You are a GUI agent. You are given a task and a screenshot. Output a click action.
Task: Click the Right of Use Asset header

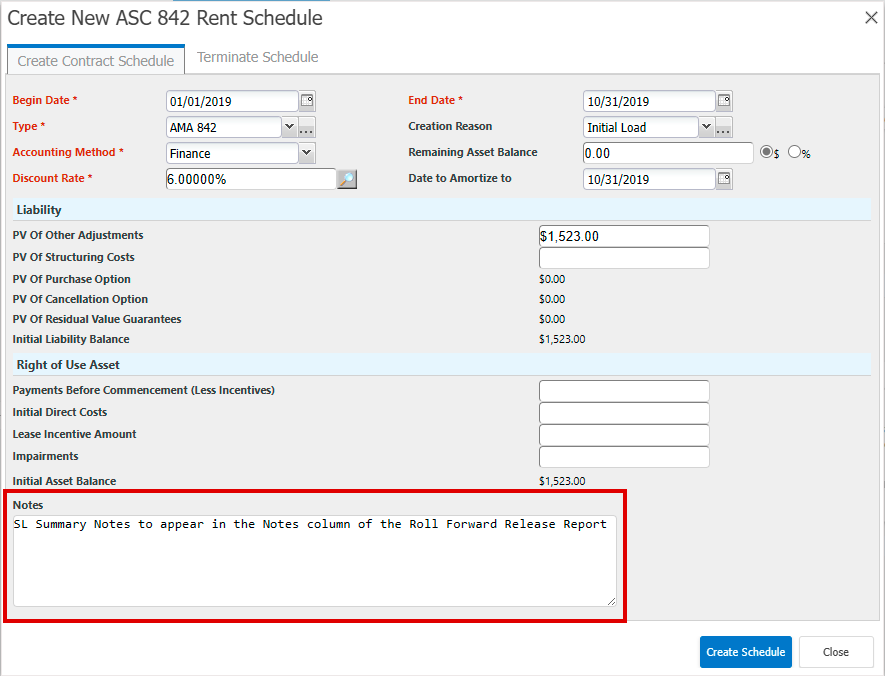pyautogui.click(x=442, y=365)
